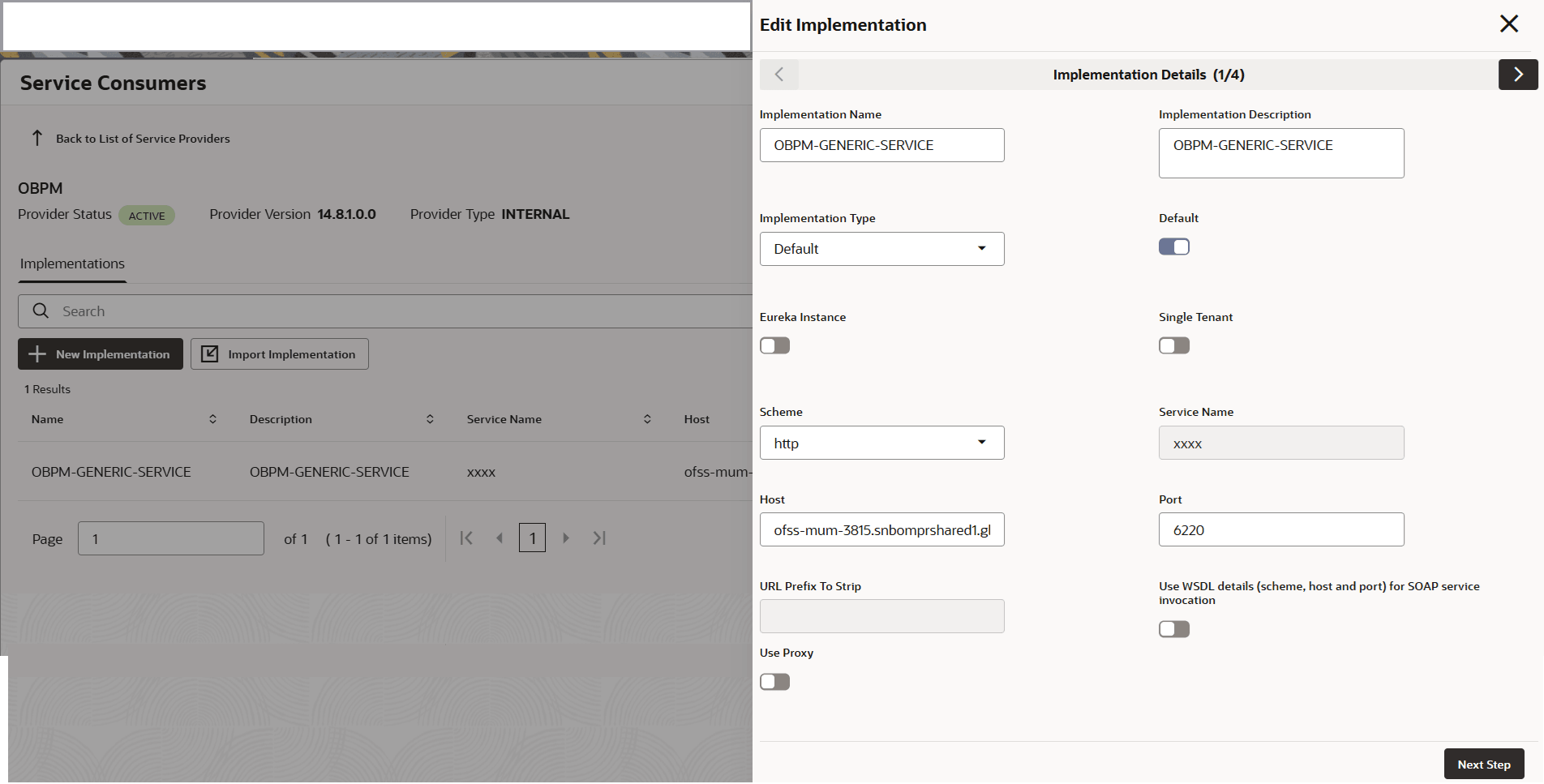Edit the Implementation Description field
This screenshot has width=1544, height=784.
click(x=1281, y=153)
